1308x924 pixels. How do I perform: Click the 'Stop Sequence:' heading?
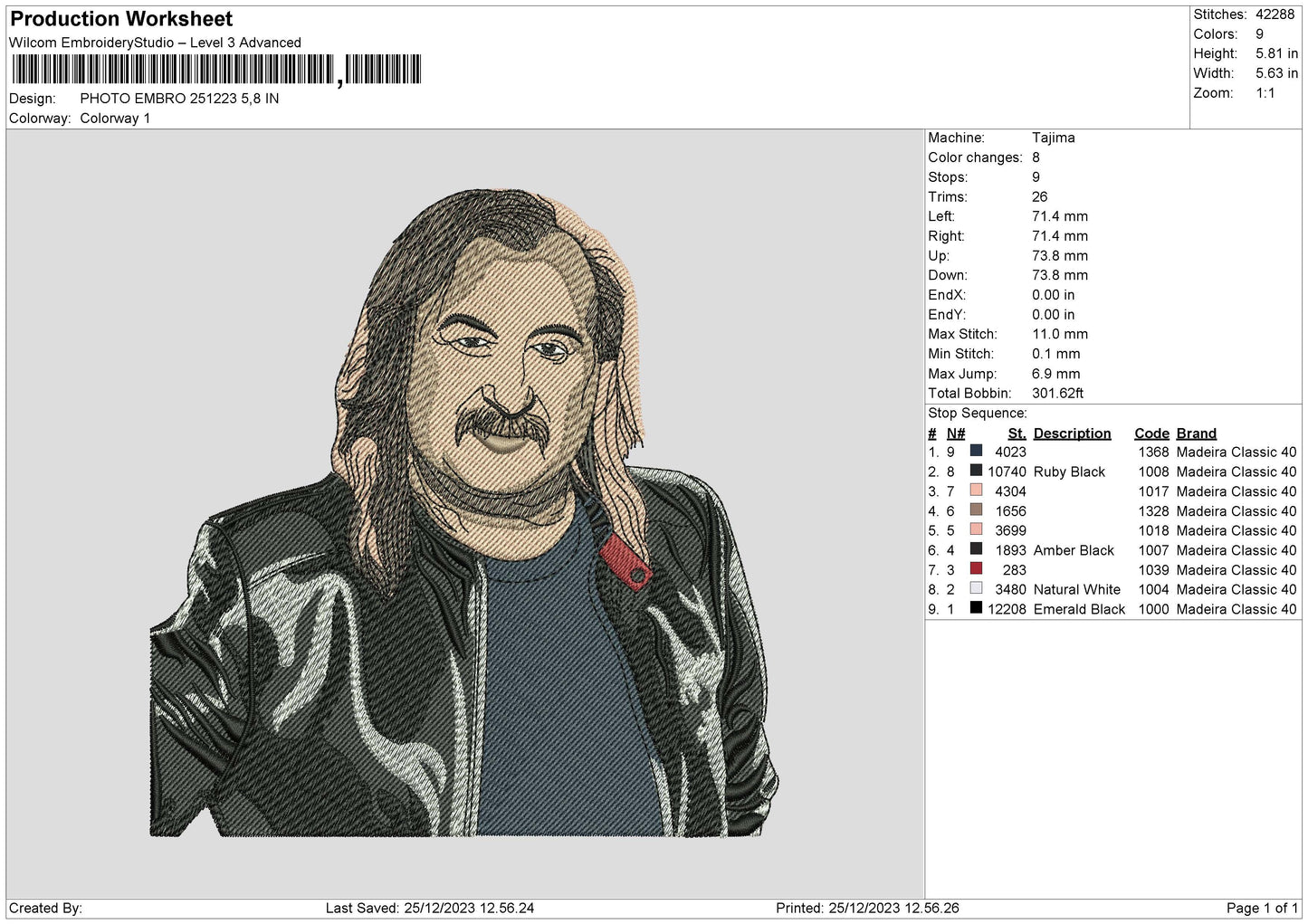[978, 413]
